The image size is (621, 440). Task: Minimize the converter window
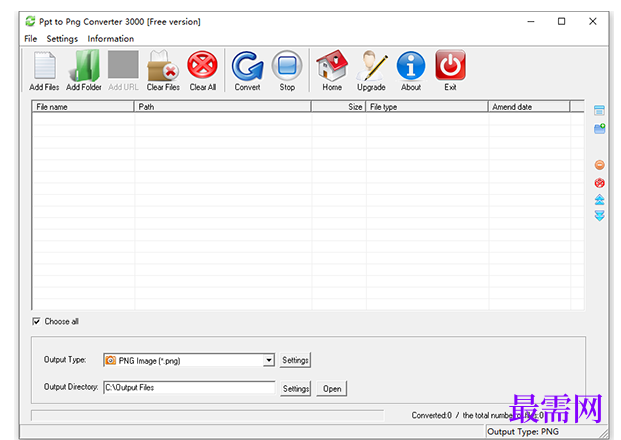pyautogui.click(x=531, y=21)
